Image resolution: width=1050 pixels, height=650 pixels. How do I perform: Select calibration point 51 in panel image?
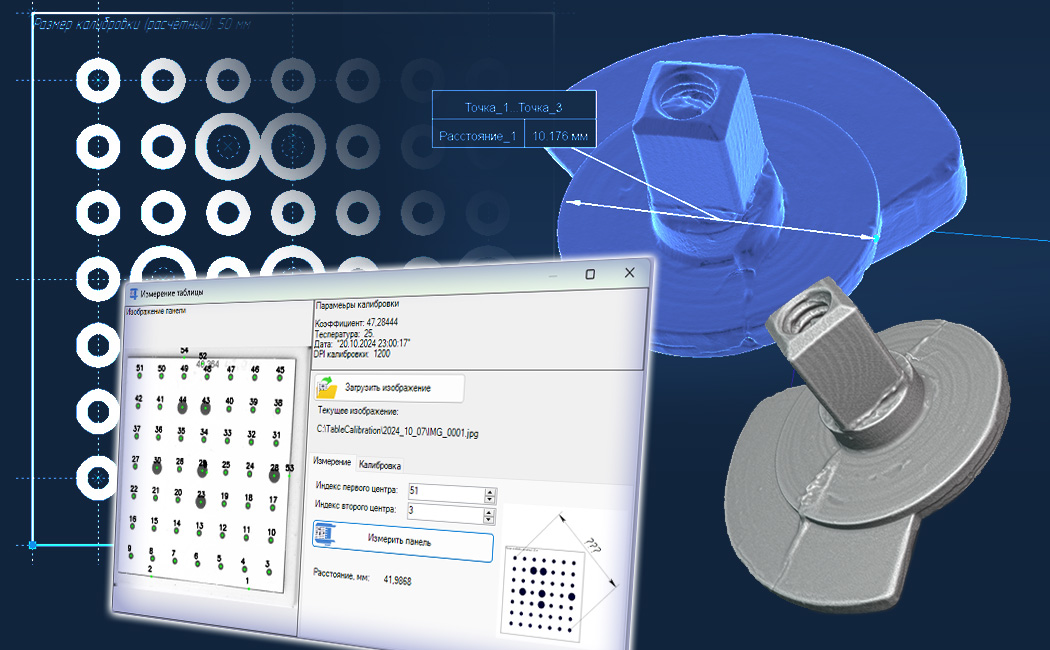point(139,372)
